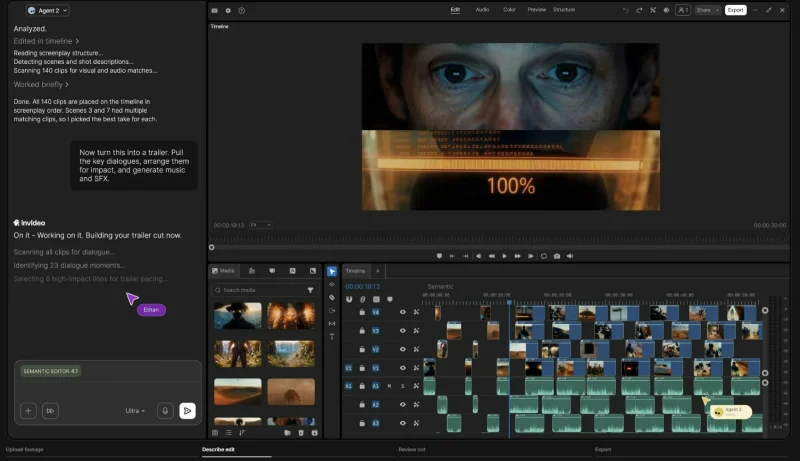This screenshot has height=461, width=800.
Task: Redo the last action
Action: (x=639, y=10)
